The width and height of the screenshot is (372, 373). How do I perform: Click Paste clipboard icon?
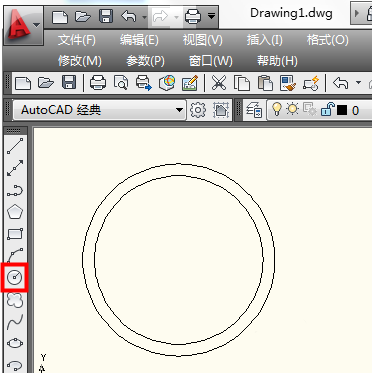pos(265,83)
